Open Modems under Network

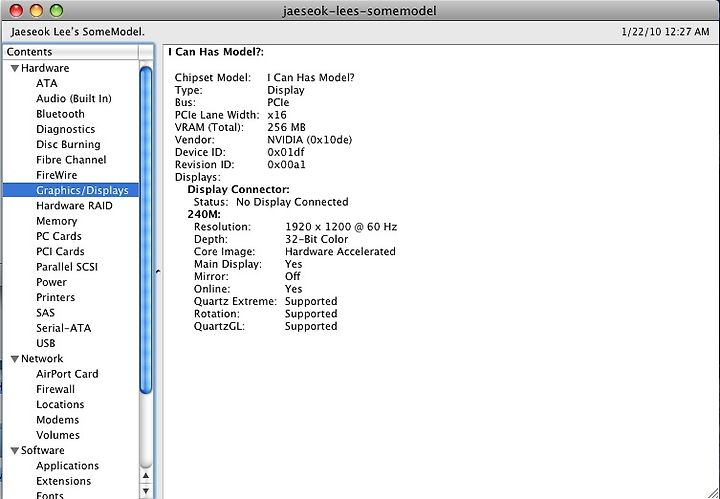click(x=57, y=420)
